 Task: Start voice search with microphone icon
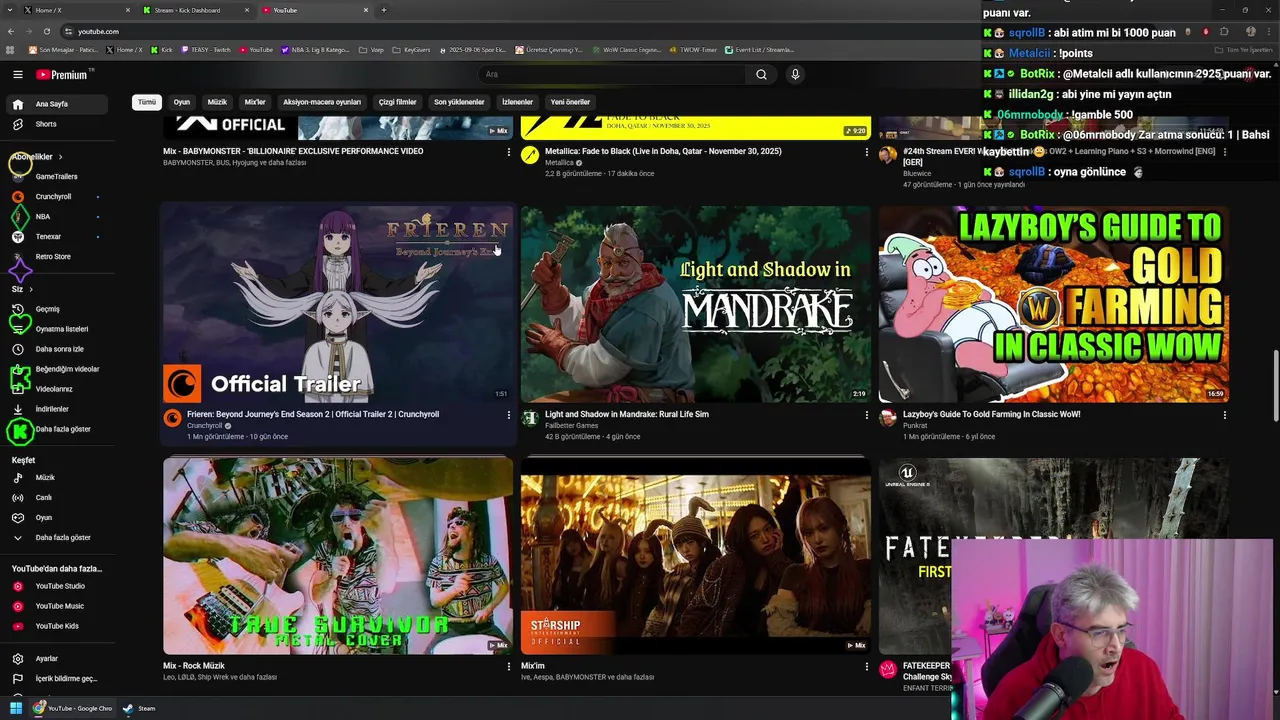(x=795, y=74)
